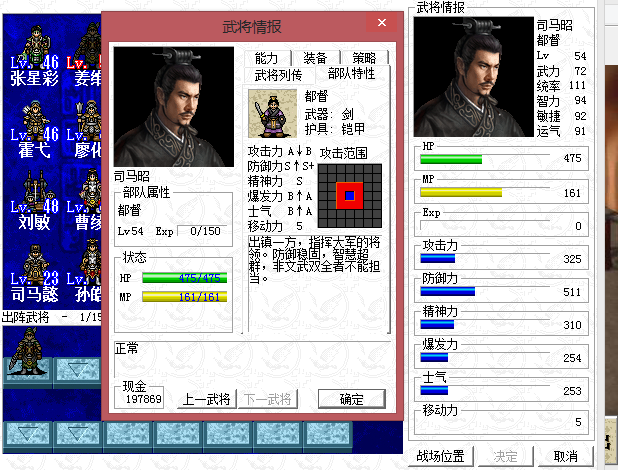Viewport: 618px width, 470px height.
Task: Click the 现金 197869 value
Action: pos(143,399)
